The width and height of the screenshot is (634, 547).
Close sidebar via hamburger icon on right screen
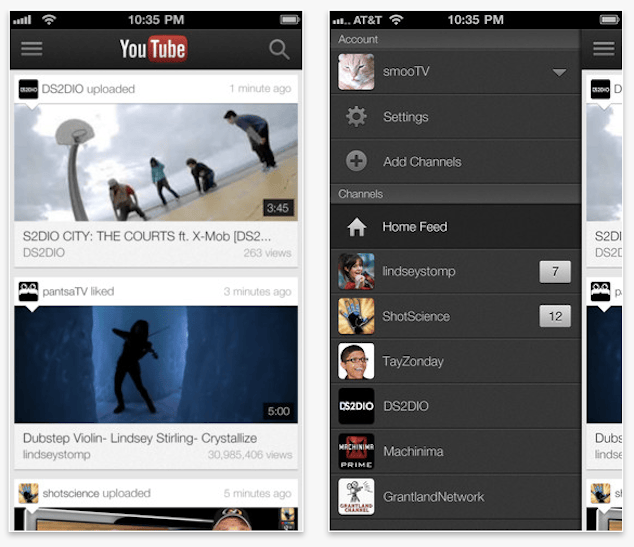[x=604, y=49]
